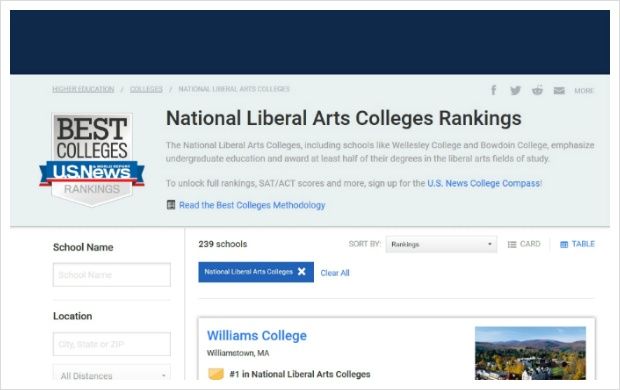Click Clear All filters

(x=335, y=273)
